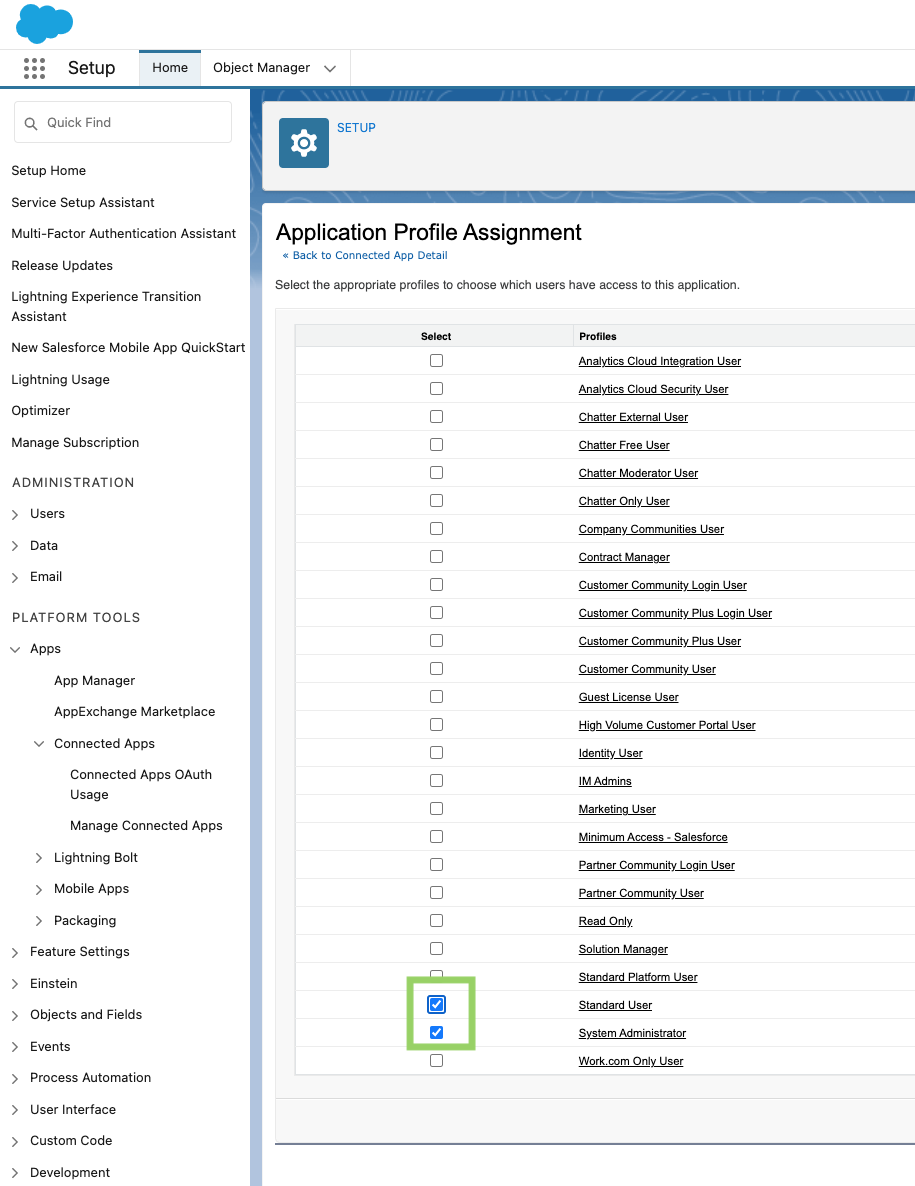Open App Manager under Apps
Screen dimensions: 915x1186
(95, 681)
